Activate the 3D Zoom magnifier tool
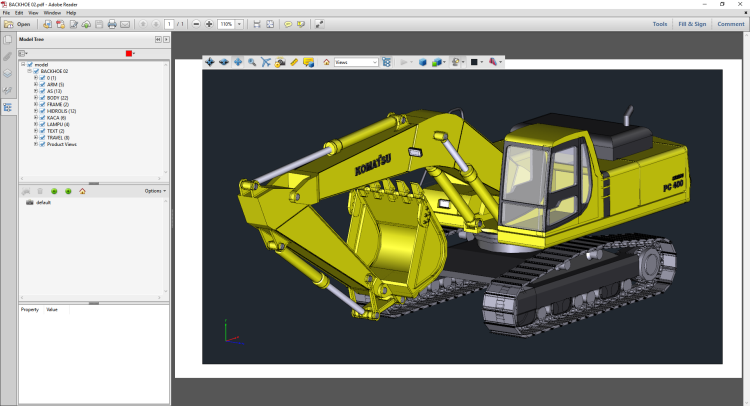This screenshot has height=406, width=750. coord(252,62)
